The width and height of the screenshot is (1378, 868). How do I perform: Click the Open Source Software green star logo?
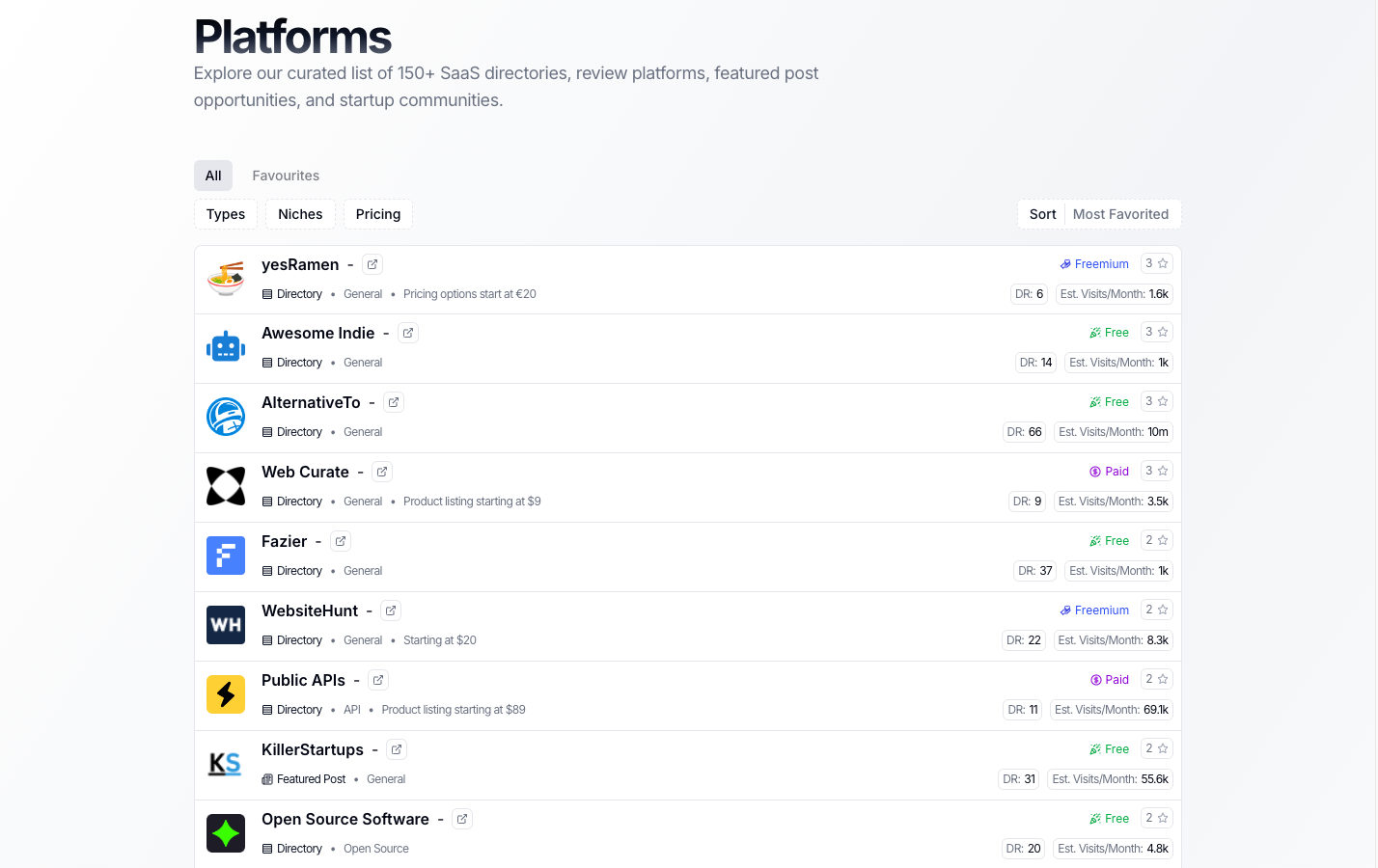pos(226,833)
